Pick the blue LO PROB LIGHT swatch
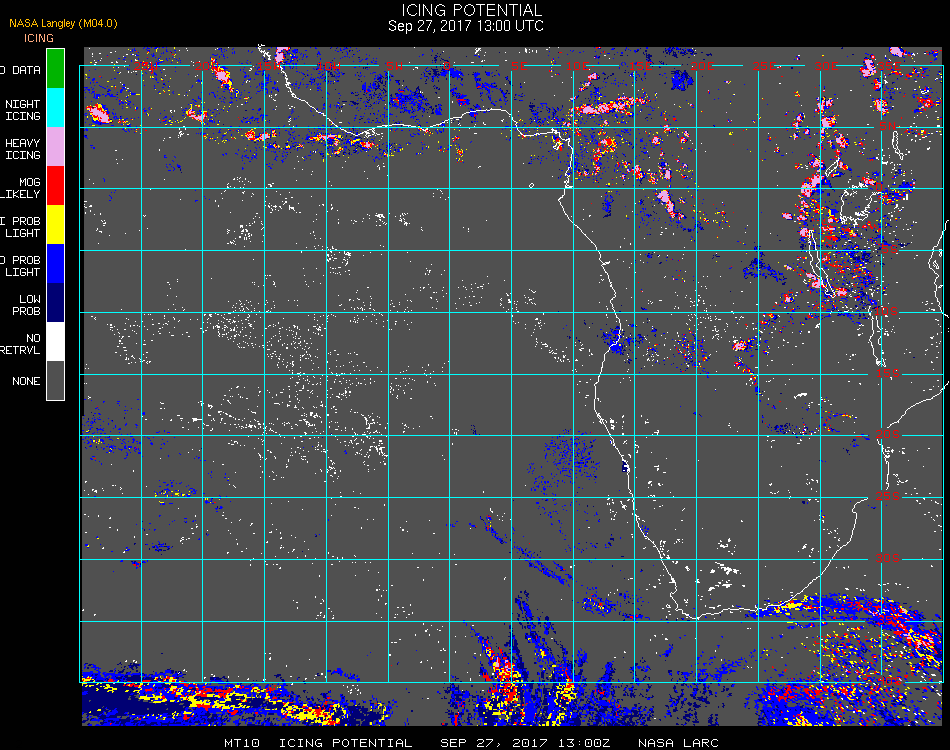This screenshot has height=750, width=950. 55,264
